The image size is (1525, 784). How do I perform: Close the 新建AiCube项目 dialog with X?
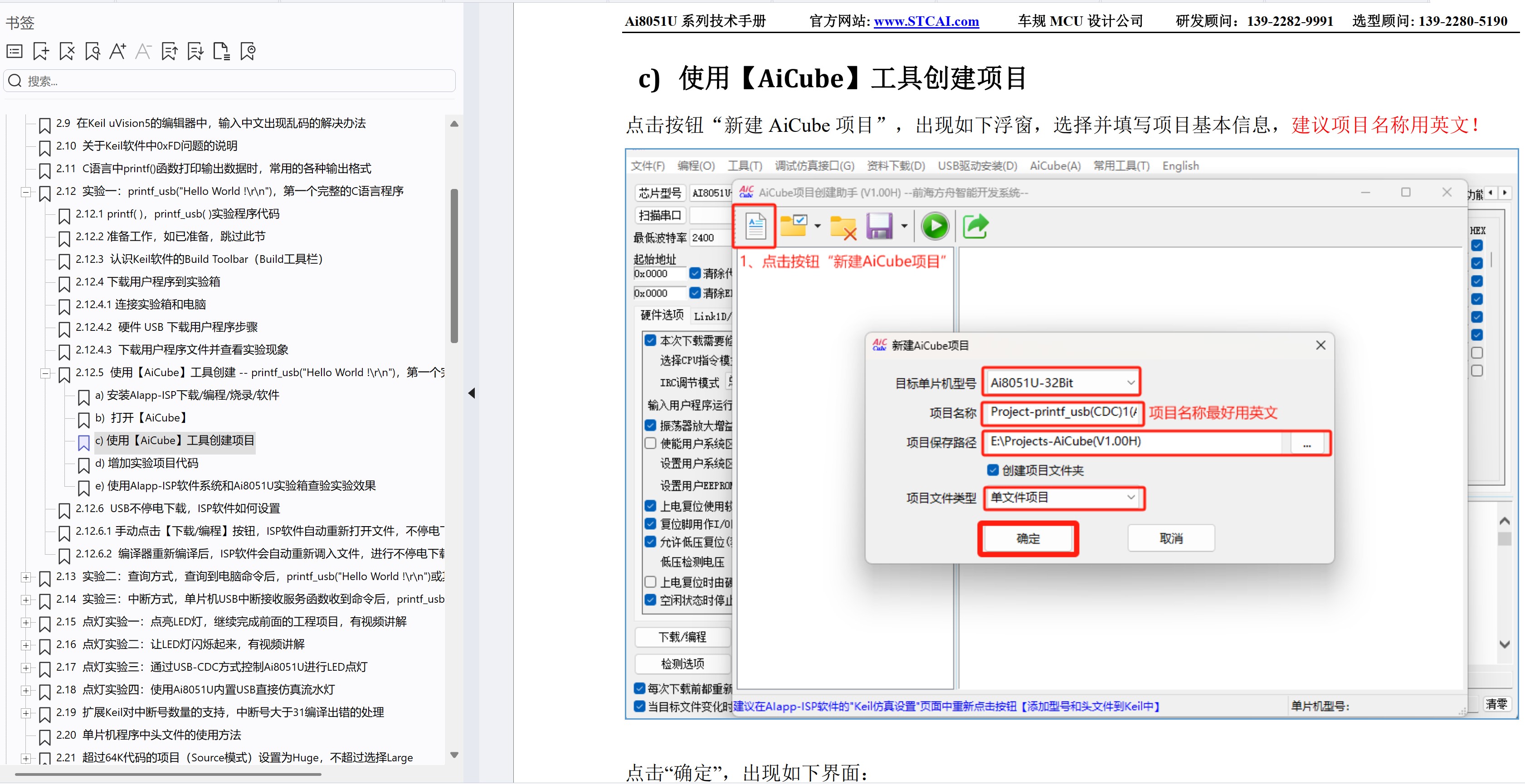click(x=1320, y=345)
